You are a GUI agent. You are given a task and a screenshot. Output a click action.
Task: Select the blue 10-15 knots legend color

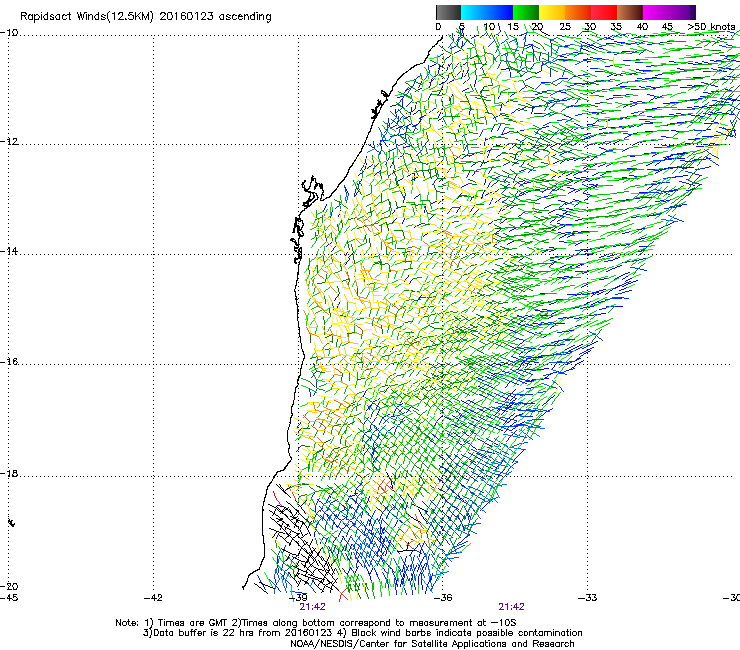[x=500, y=12]
